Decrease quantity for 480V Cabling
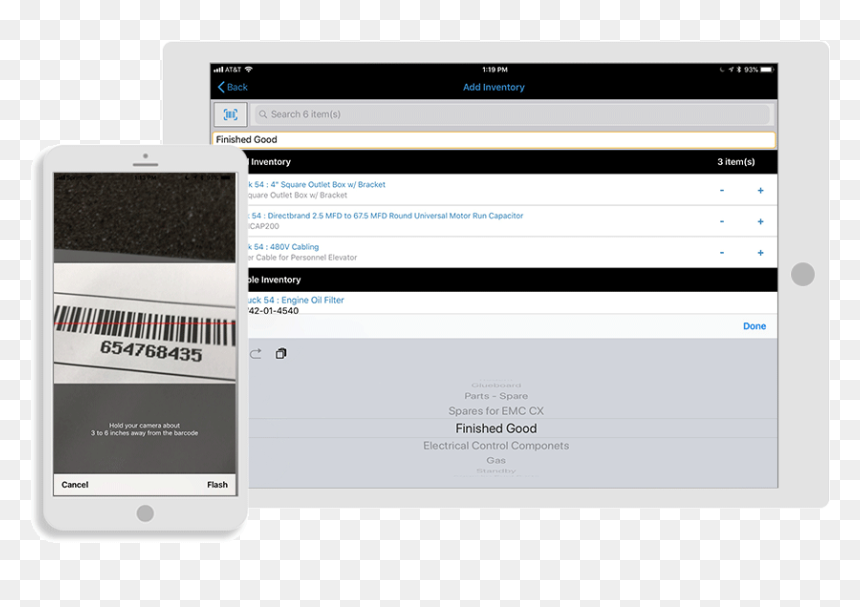This screenshot has width=860, height=607. coord(722,253)
